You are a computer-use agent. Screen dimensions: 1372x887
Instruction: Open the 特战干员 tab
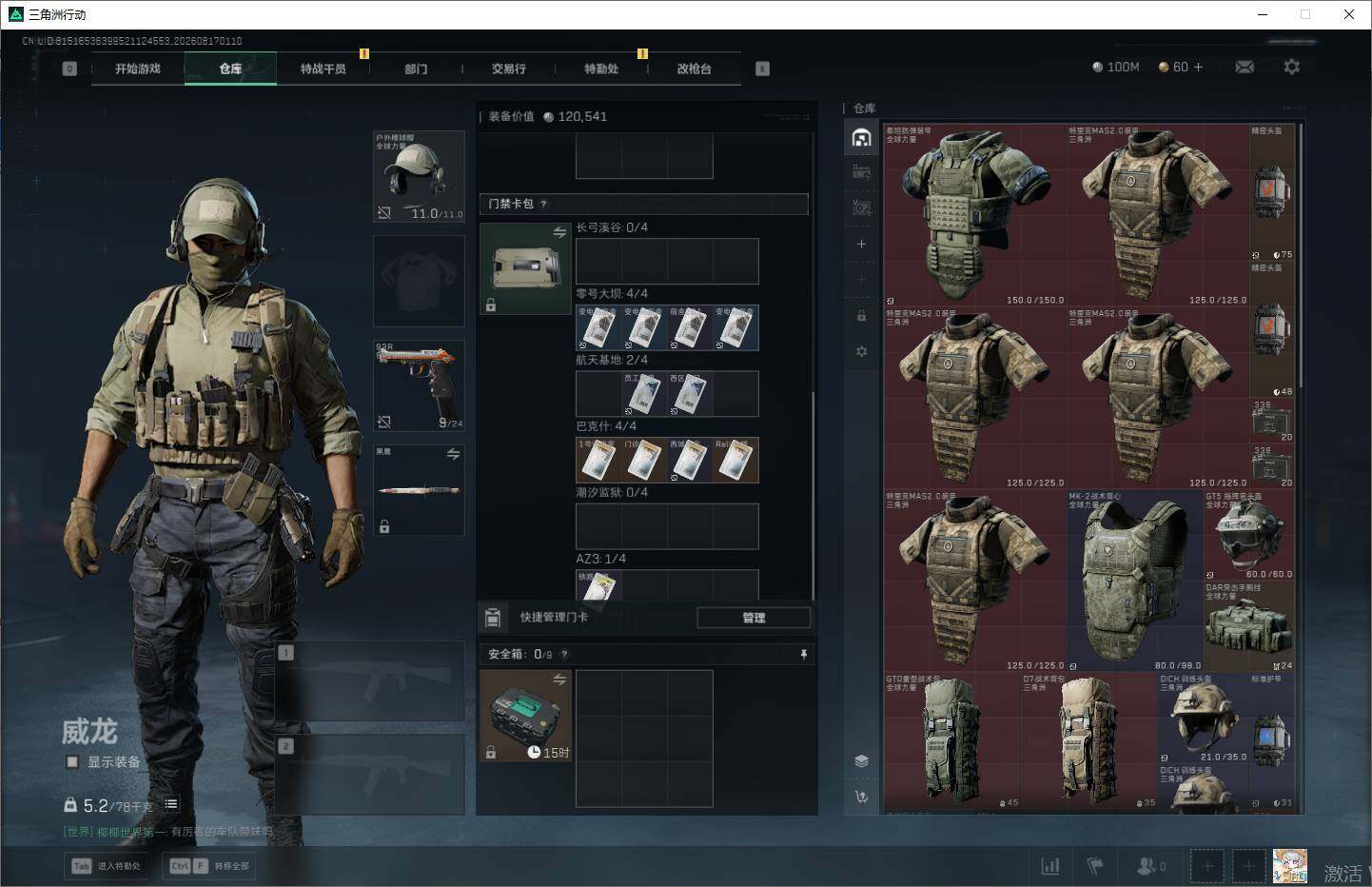pyautogui.click(x=323, y=69)
